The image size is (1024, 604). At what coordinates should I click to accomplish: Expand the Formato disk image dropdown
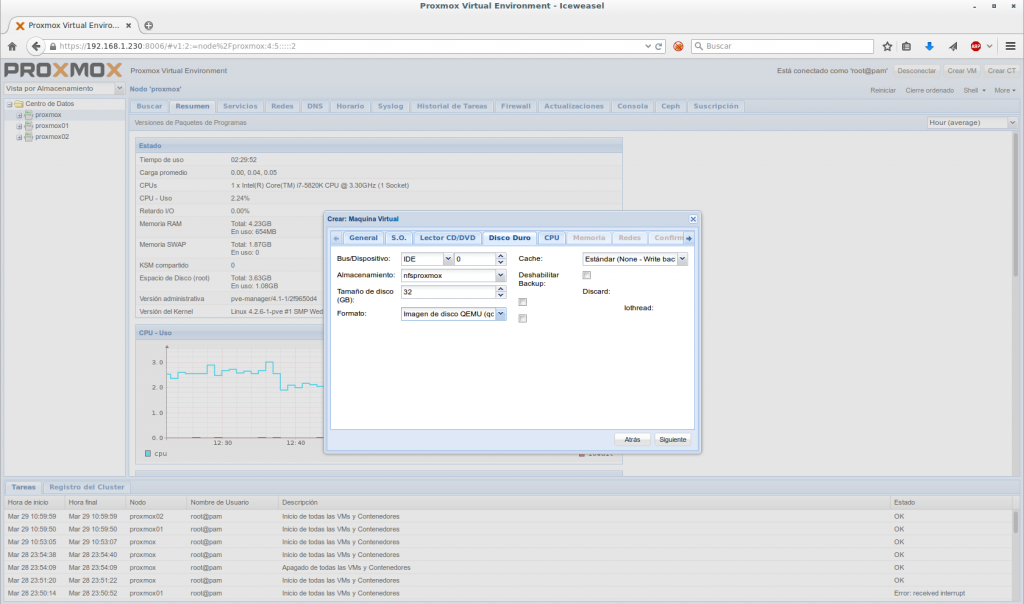(x=500, y=314)
